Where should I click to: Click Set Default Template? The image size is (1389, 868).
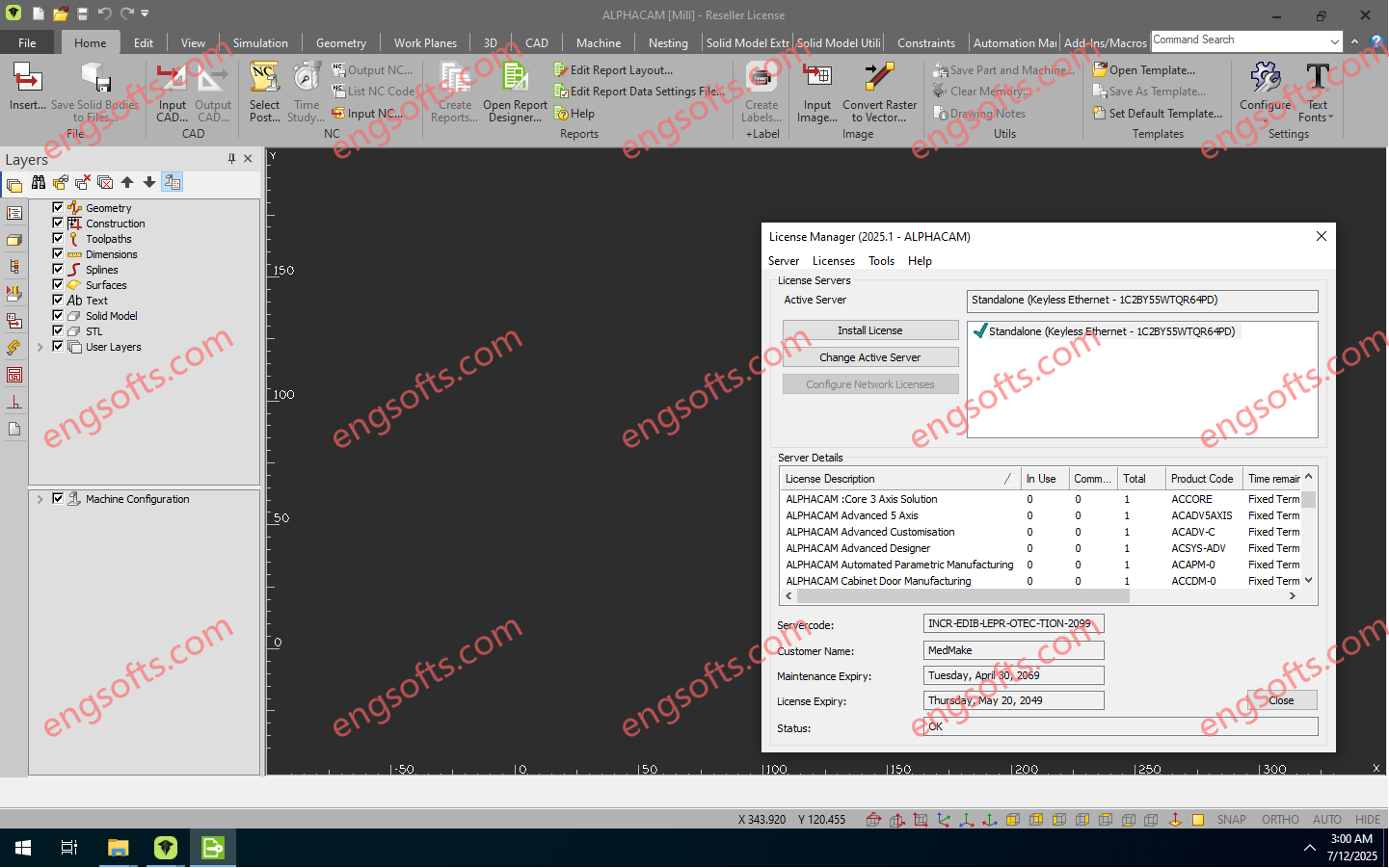(1158, 114)
